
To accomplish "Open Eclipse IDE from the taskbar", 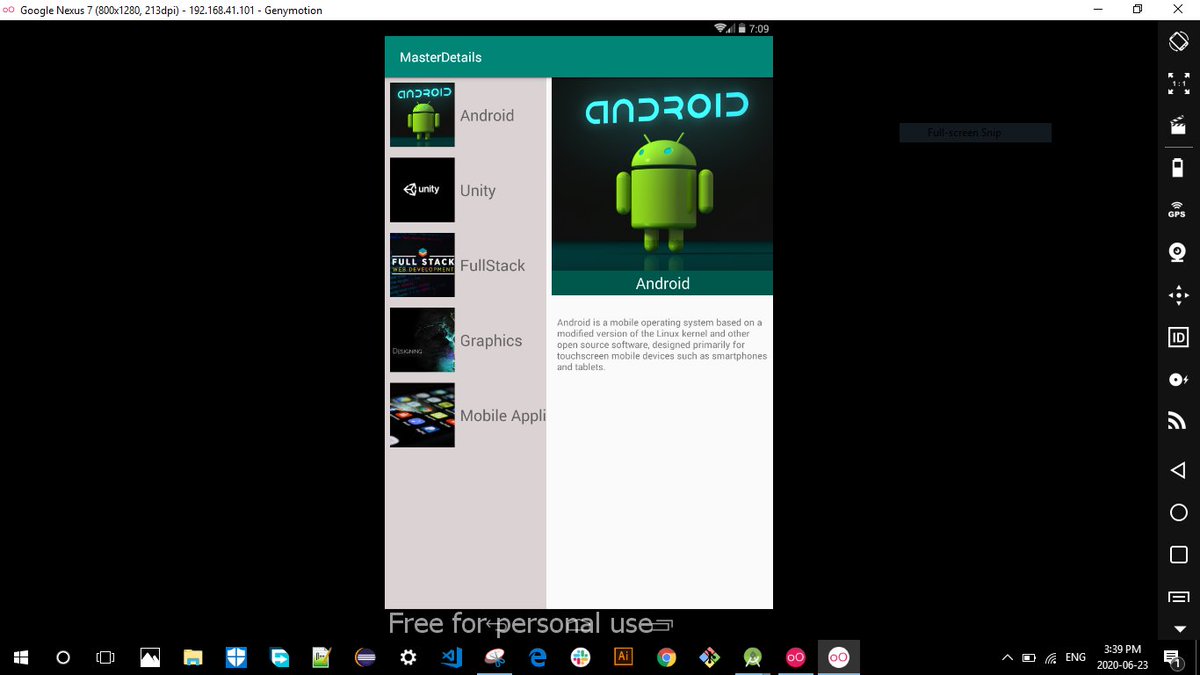I will [x=365, y=657].
